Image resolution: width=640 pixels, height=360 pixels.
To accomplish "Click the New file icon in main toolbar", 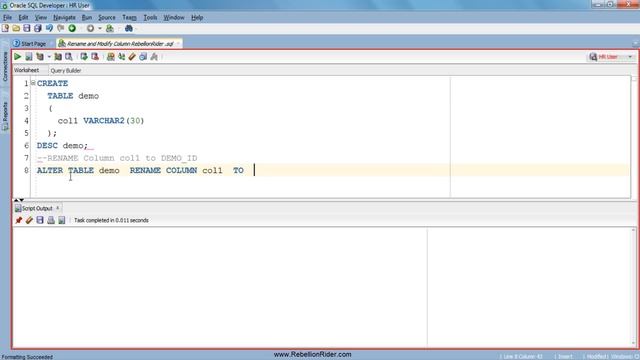I will (5, 28).
